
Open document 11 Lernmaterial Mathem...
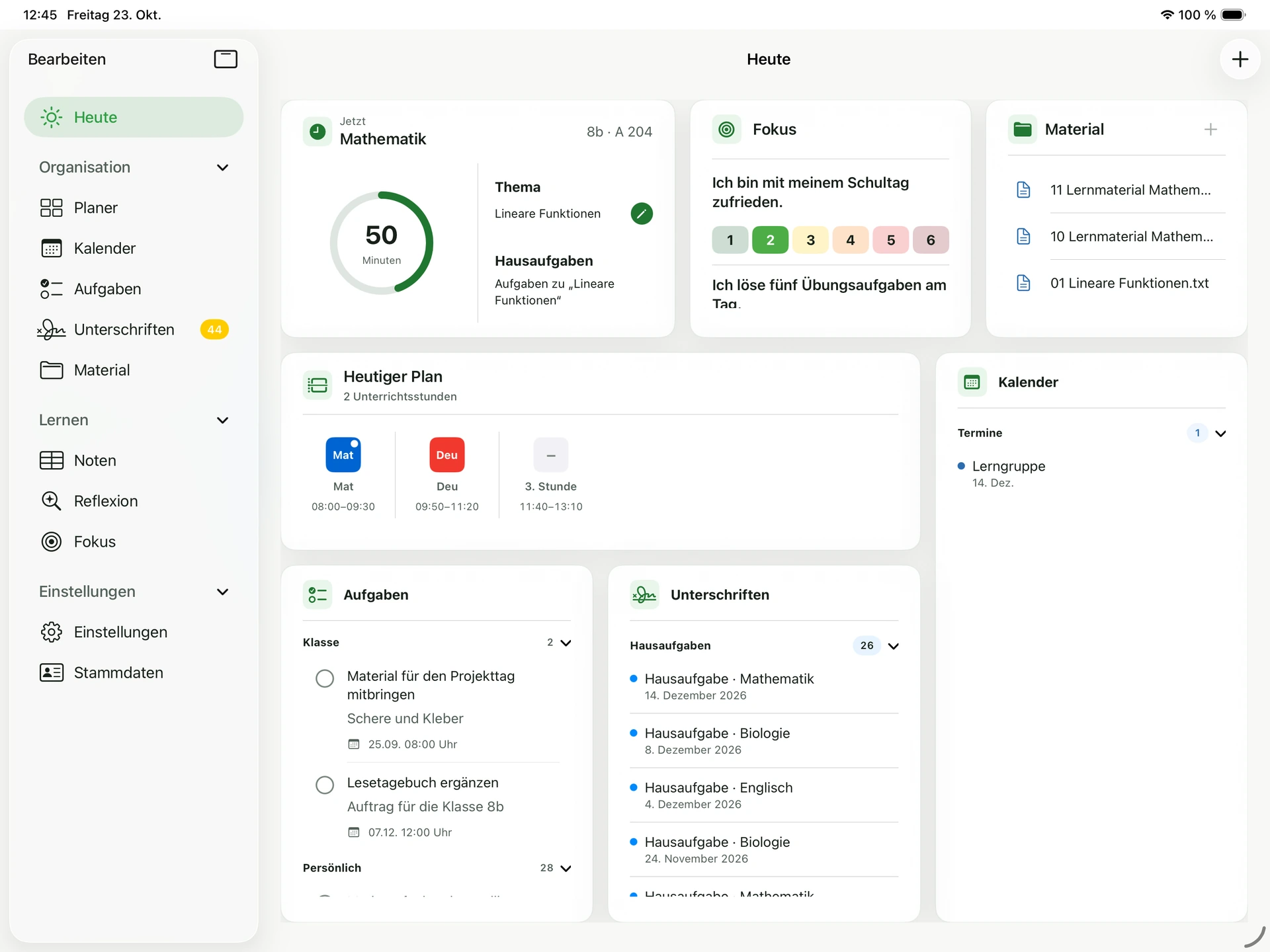(x=1117, y=190)
